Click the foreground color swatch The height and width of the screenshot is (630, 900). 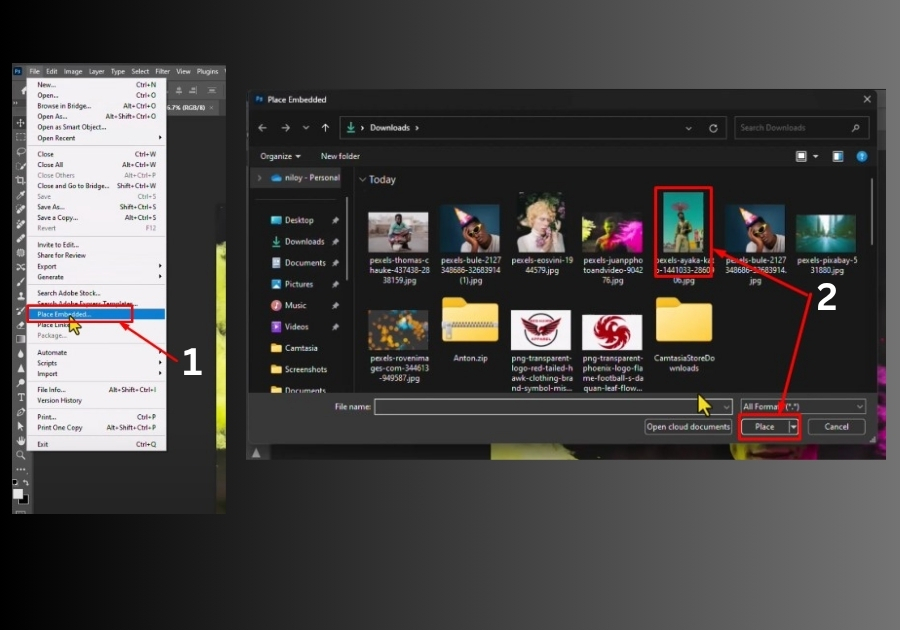click(18, 494)
